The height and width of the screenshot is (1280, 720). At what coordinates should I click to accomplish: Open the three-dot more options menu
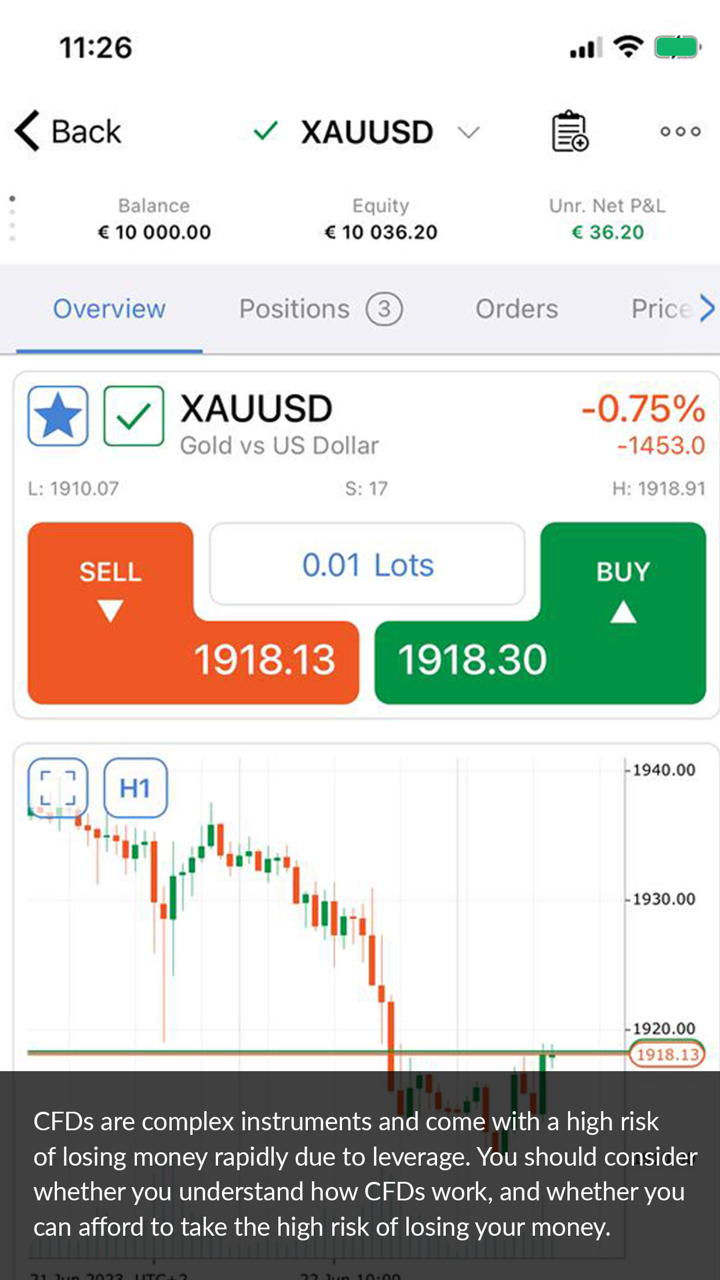coord(680,131)
